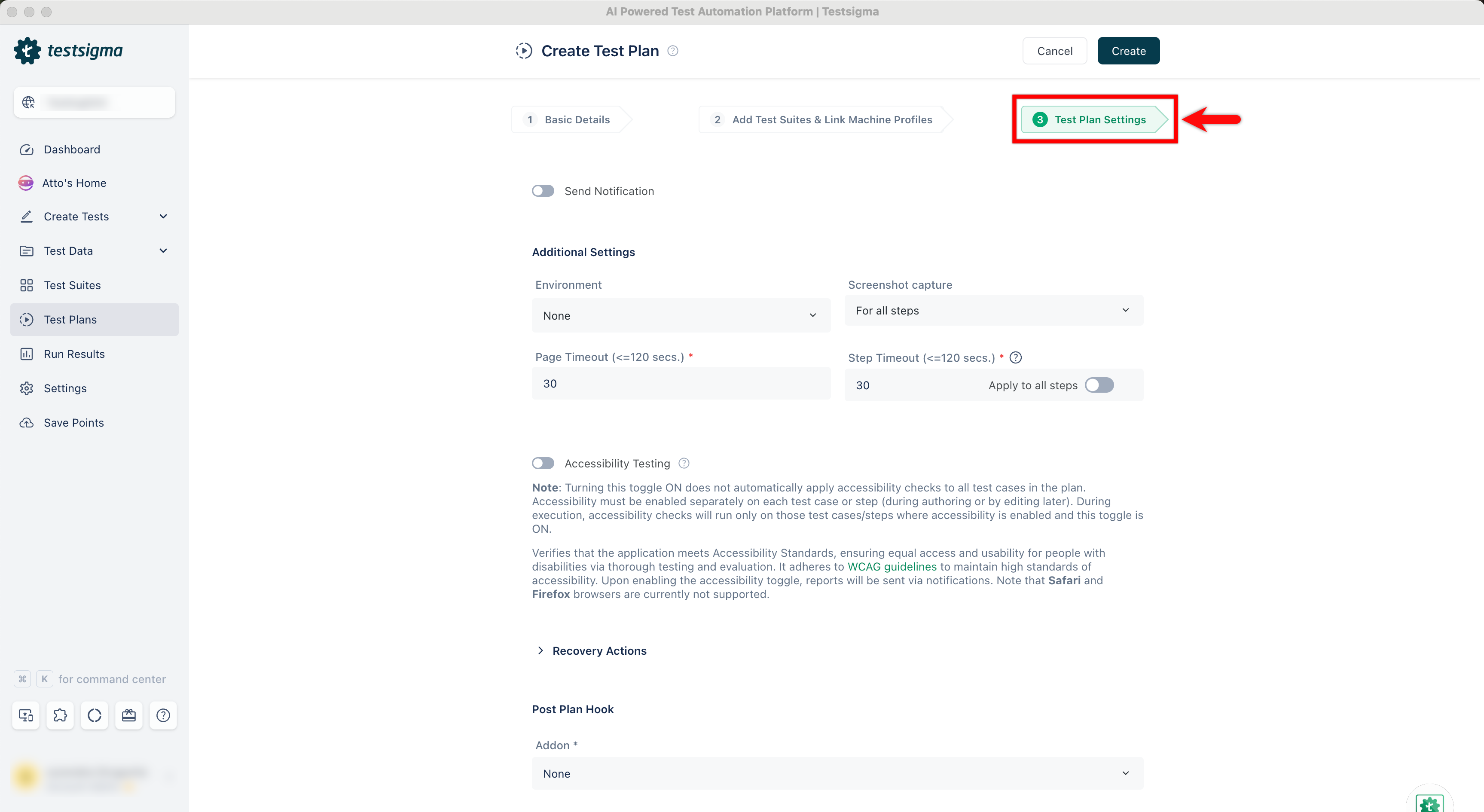The height and width of the screenshot is (812, 1484).
Task: Click the 'Screenshot capture' field label
Action: (x=900, y=285)
